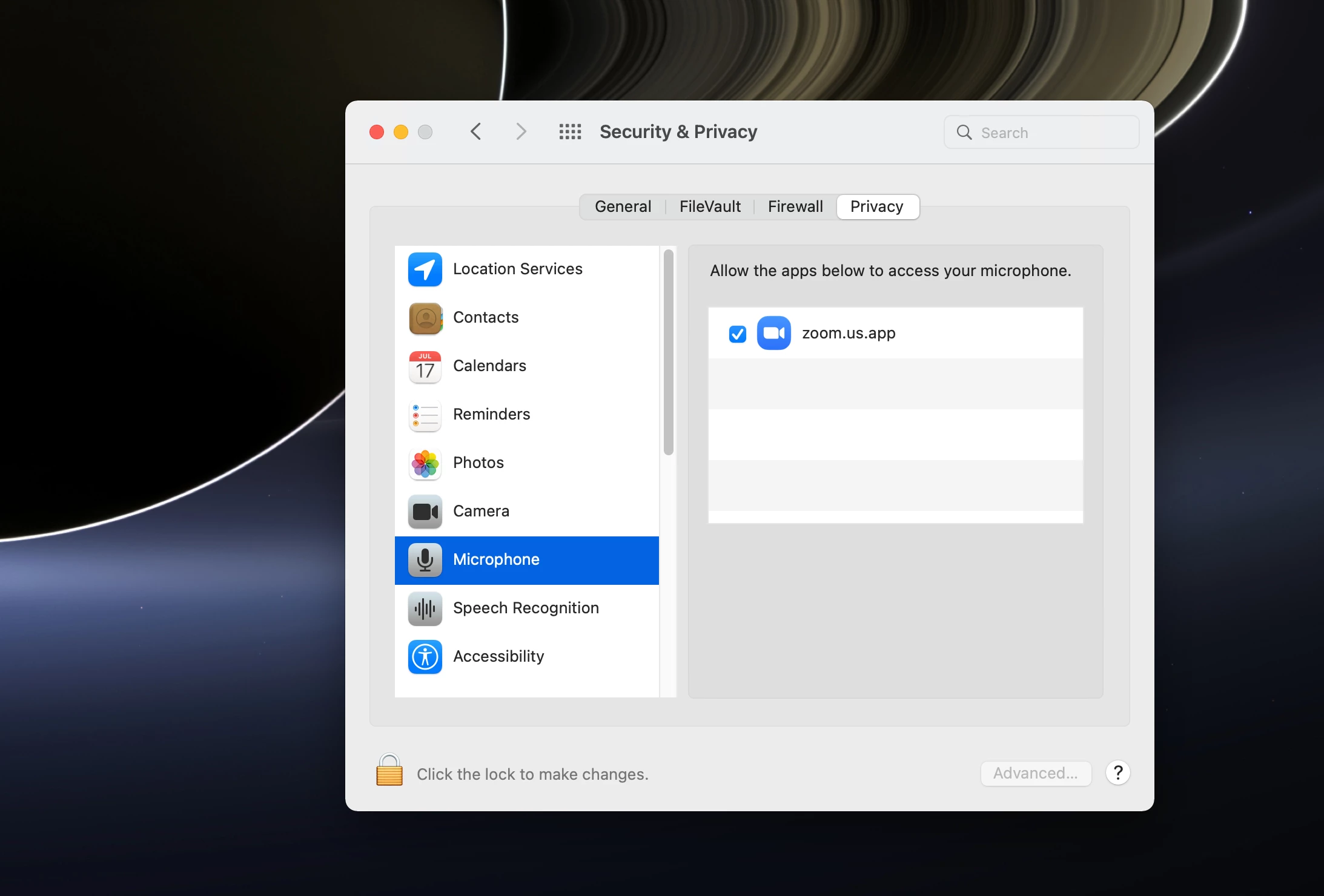
Task: Choose the Reminders list icon
Action: click(425, 415)
